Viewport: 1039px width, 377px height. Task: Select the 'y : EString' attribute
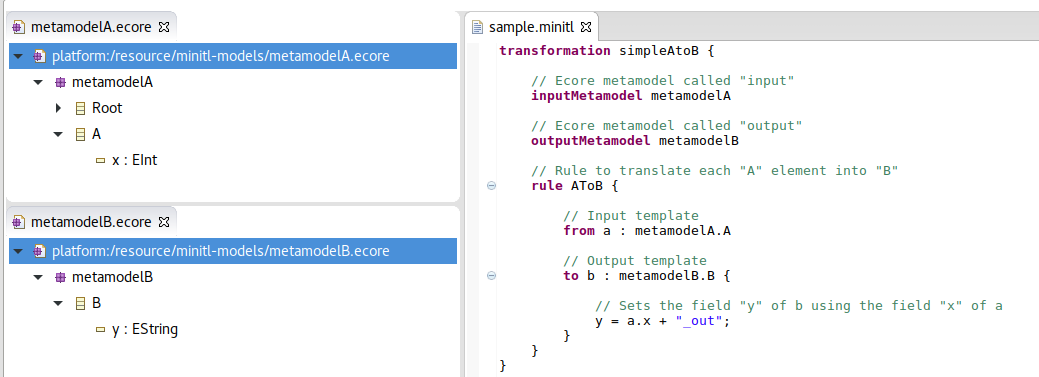[x=145, y=329]
